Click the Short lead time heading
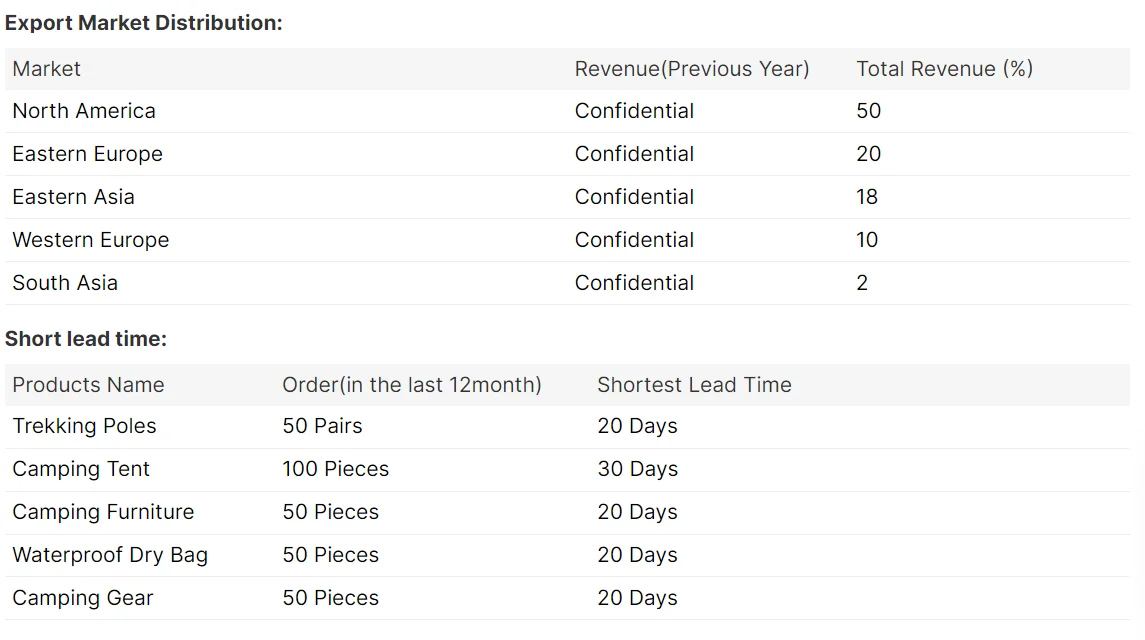Screen dimensions: 1145x640 tap(86, 339)
